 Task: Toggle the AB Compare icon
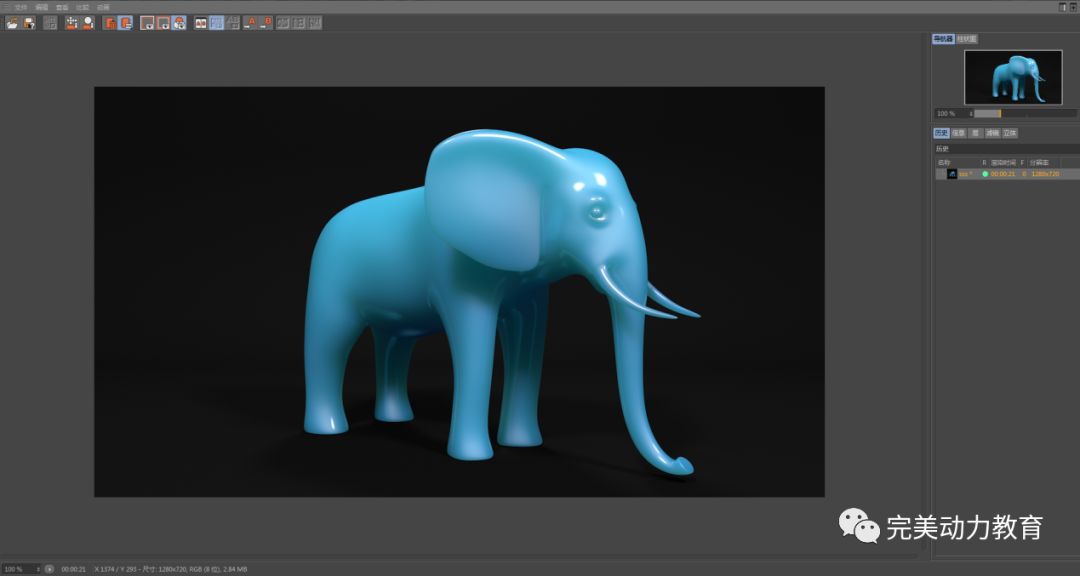coord(201,22)
